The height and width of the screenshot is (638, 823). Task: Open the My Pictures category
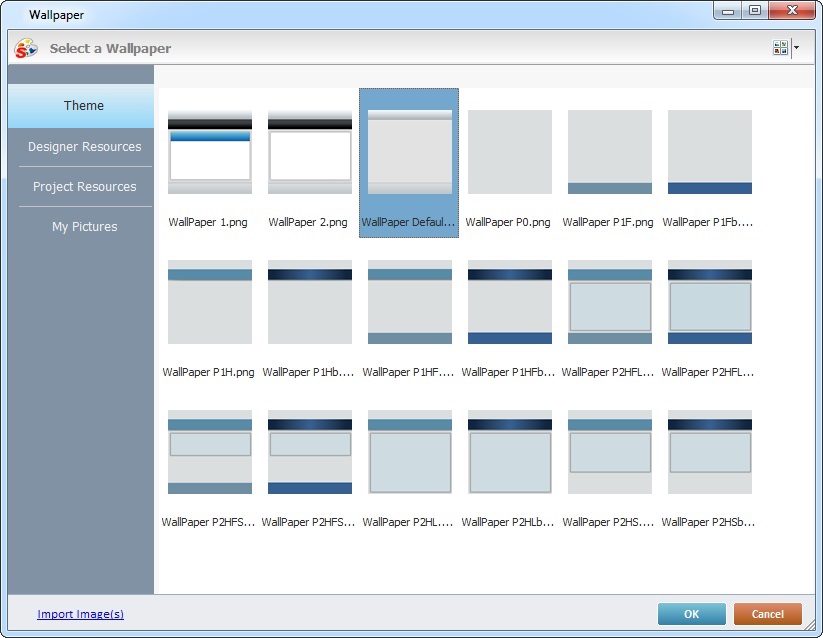coord(84,227)
